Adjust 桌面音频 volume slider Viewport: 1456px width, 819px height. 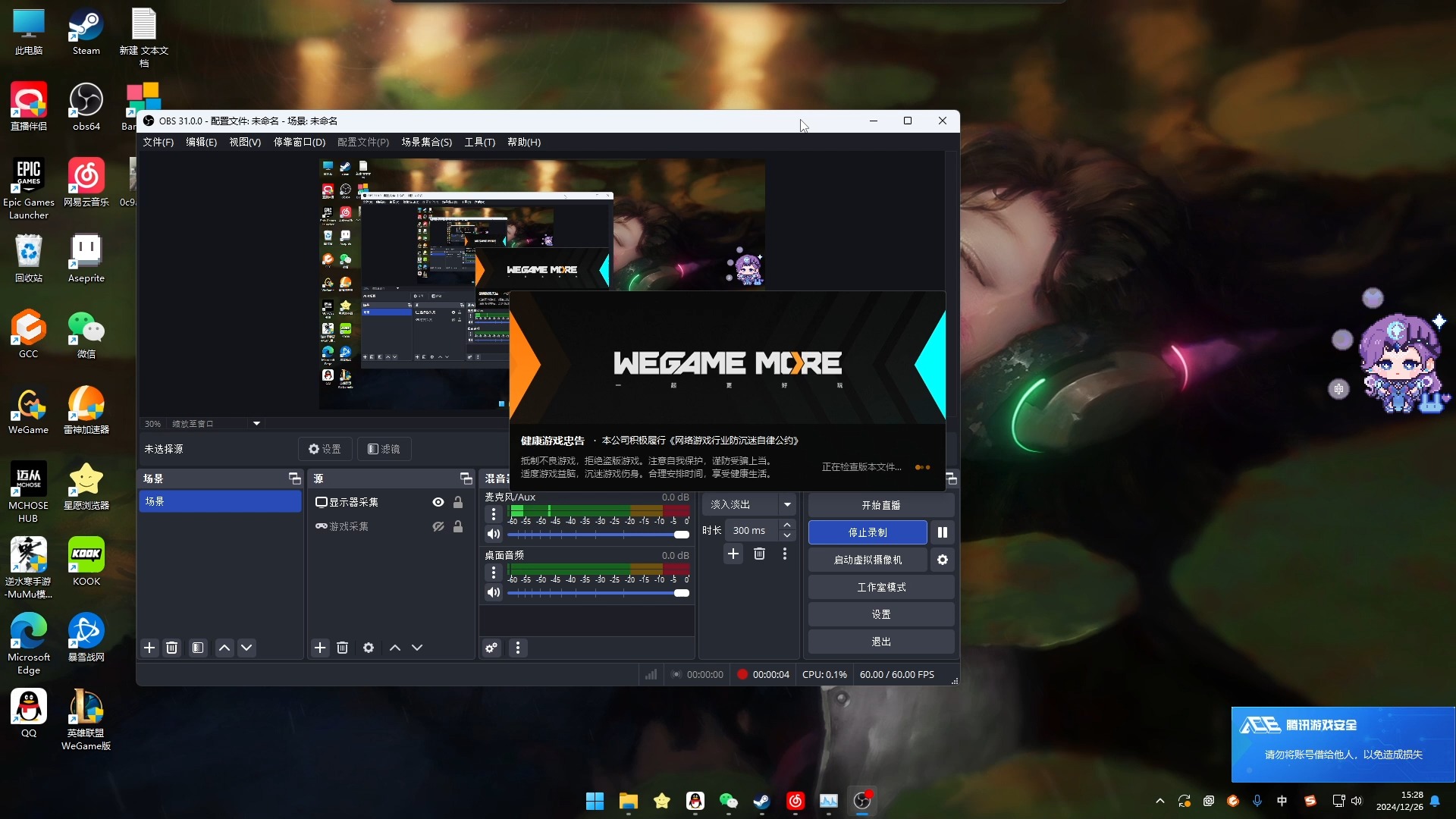click(598, 593)
